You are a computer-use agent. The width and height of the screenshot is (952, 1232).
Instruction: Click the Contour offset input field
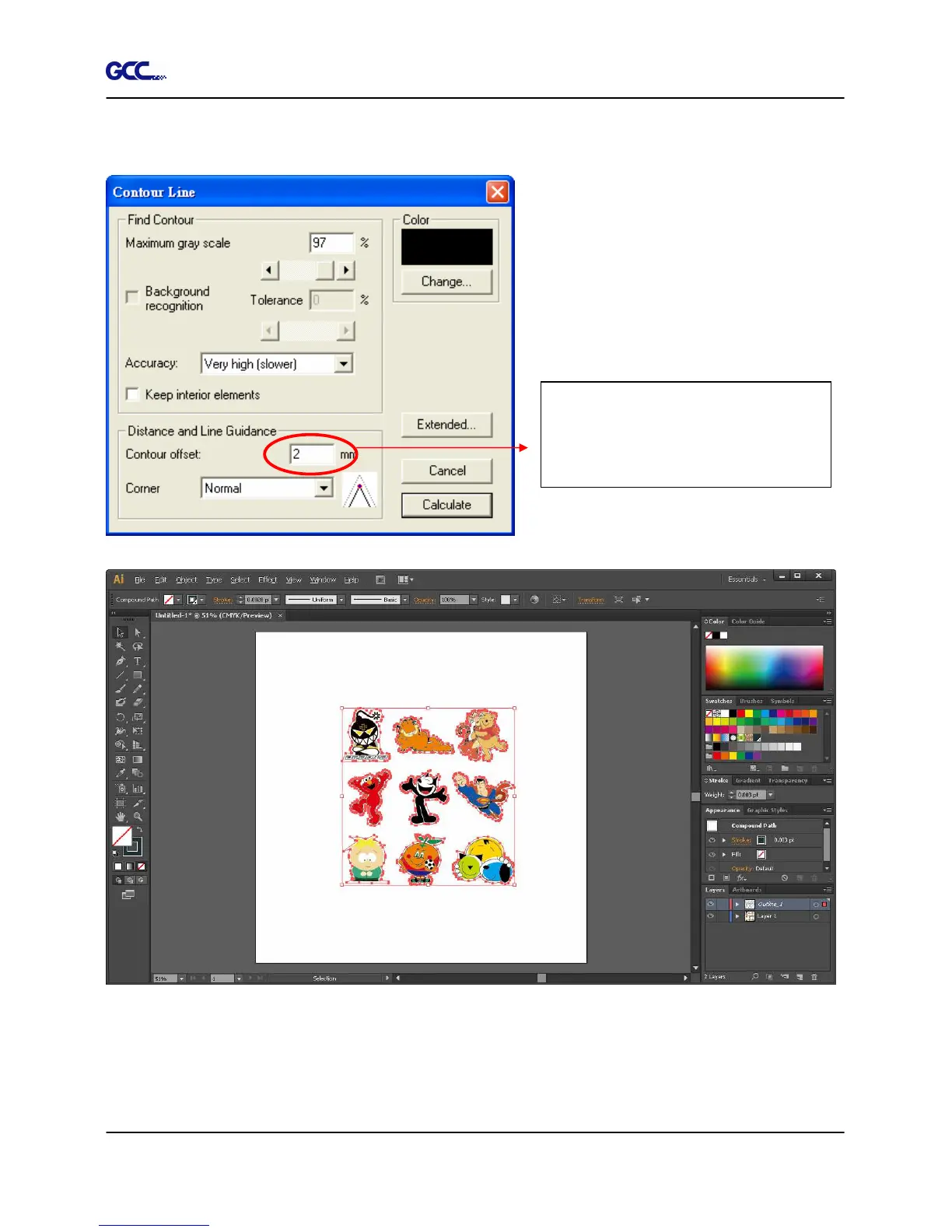[x=313, y=454]
